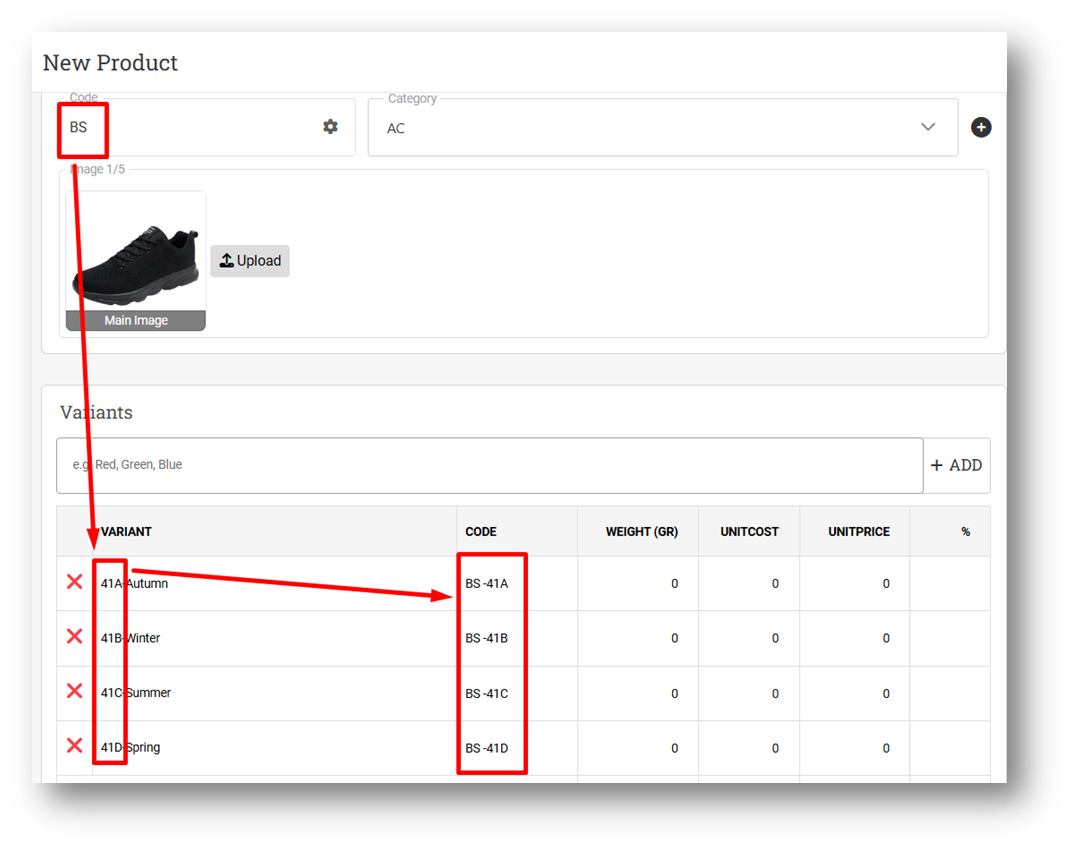Remove the 41C-Summer variant
This screenshot has width=1072, height=848.
pos(75,691)
